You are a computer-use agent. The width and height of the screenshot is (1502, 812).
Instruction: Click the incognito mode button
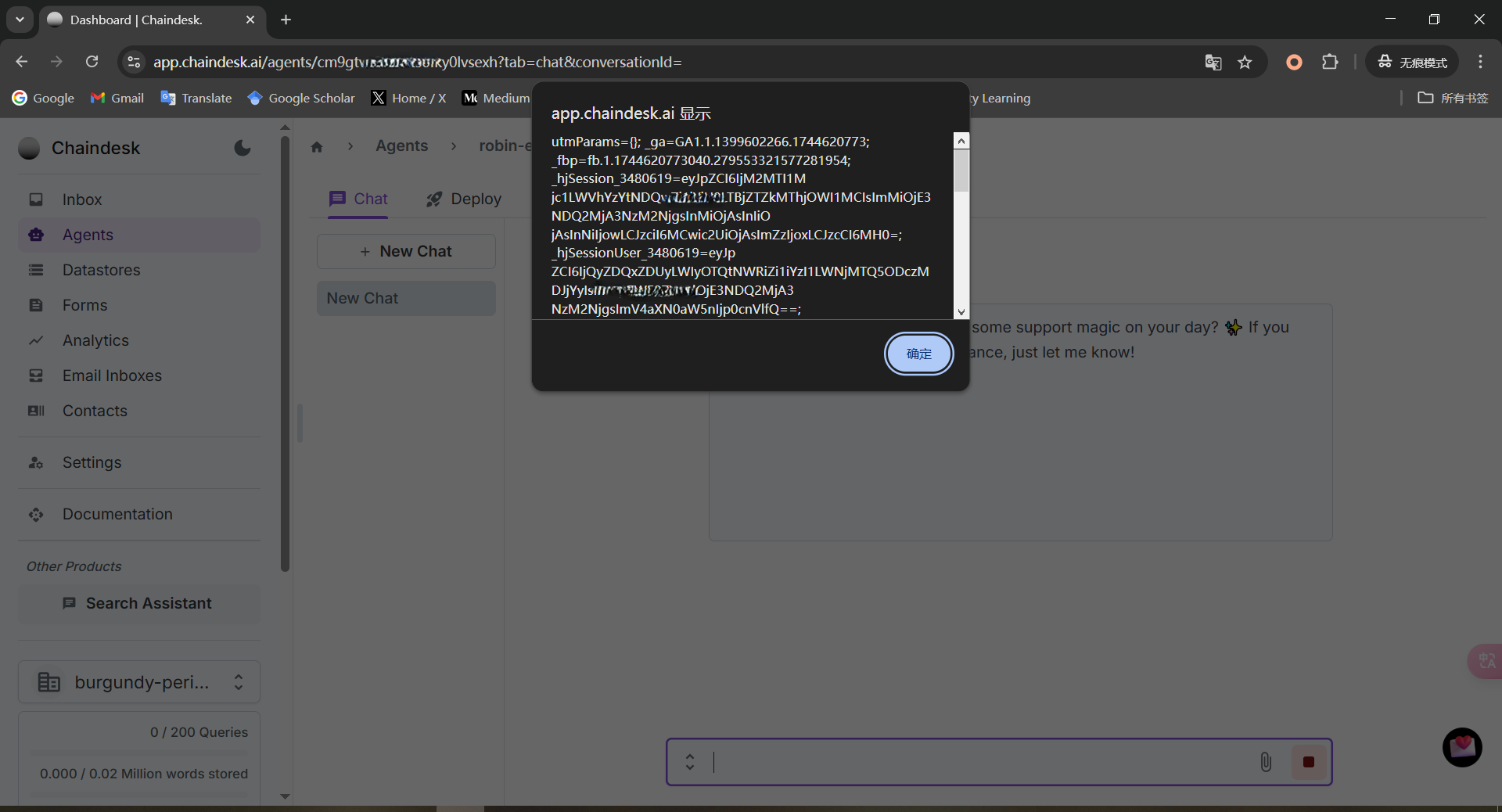(x=1412, y=62)
